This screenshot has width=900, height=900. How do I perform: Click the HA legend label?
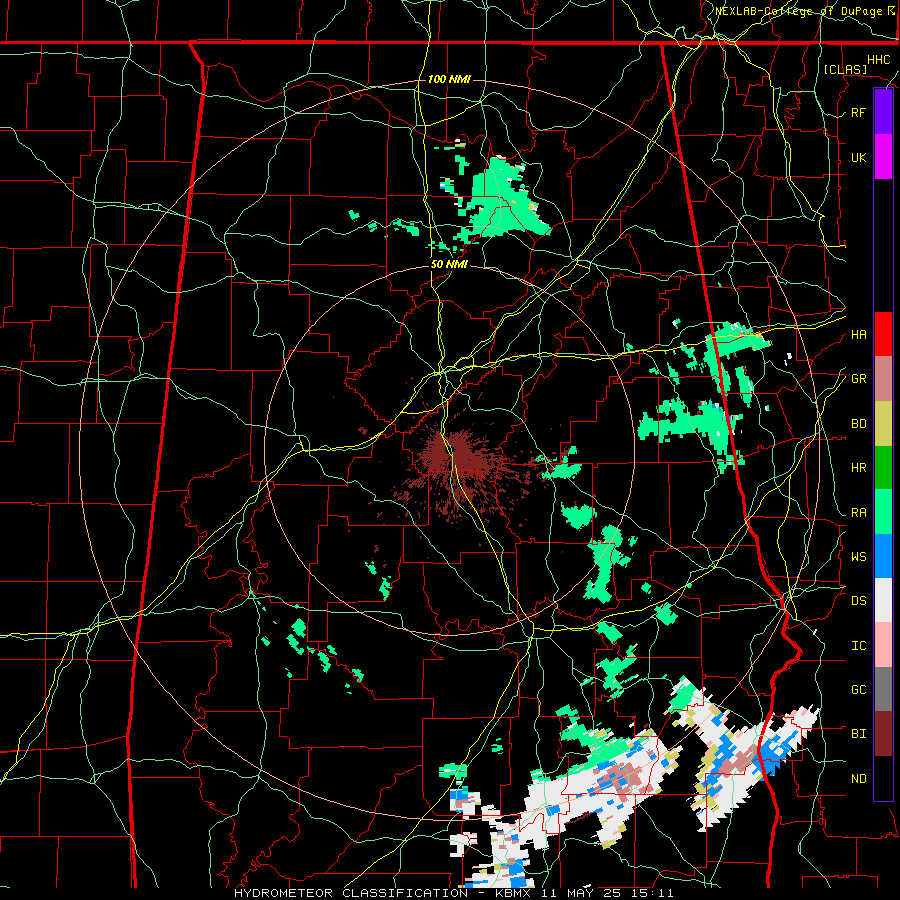(x=858, y=335)
